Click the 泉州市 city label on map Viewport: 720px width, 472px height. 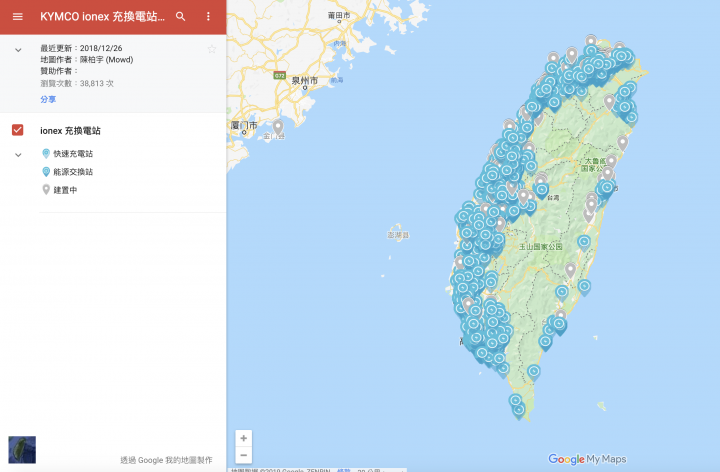pos(304,80)
